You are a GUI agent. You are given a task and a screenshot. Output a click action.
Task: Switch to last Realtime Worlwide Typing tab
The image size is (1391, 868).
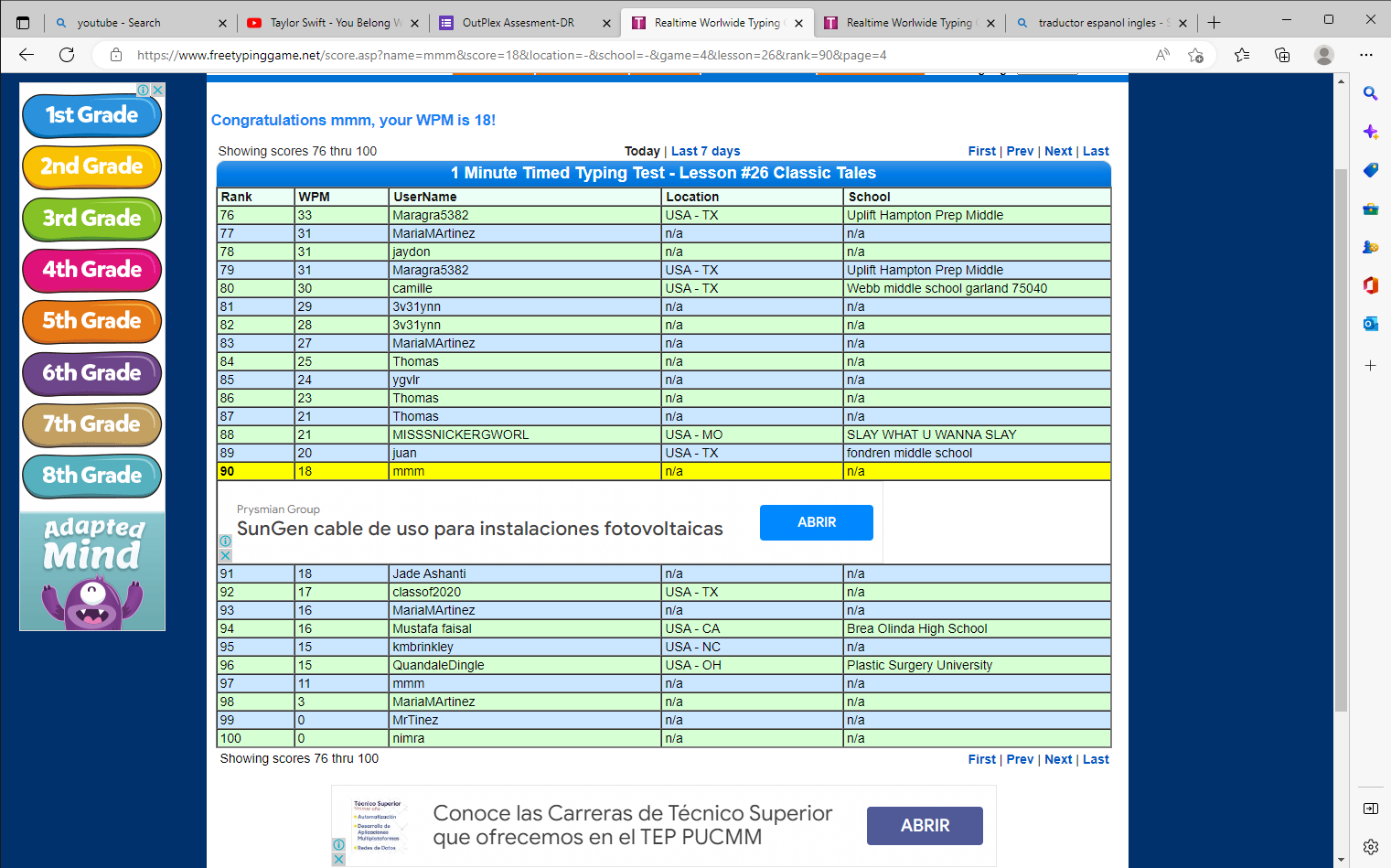(x=908, y=23)
